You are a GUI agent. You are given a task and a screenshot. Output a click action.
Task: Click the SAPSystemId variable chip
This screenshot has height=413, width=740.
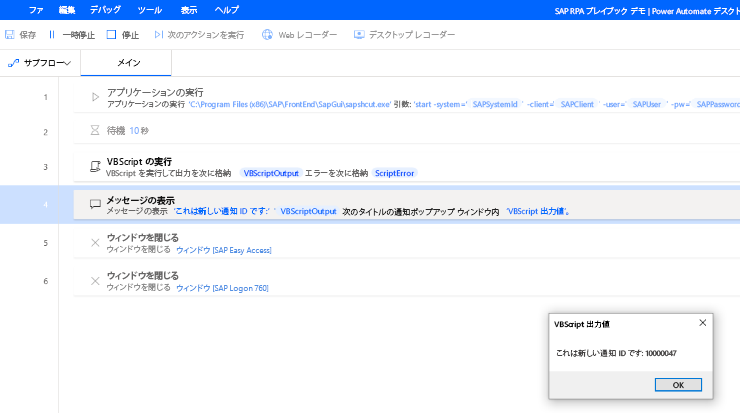click(x=495, y=104)
